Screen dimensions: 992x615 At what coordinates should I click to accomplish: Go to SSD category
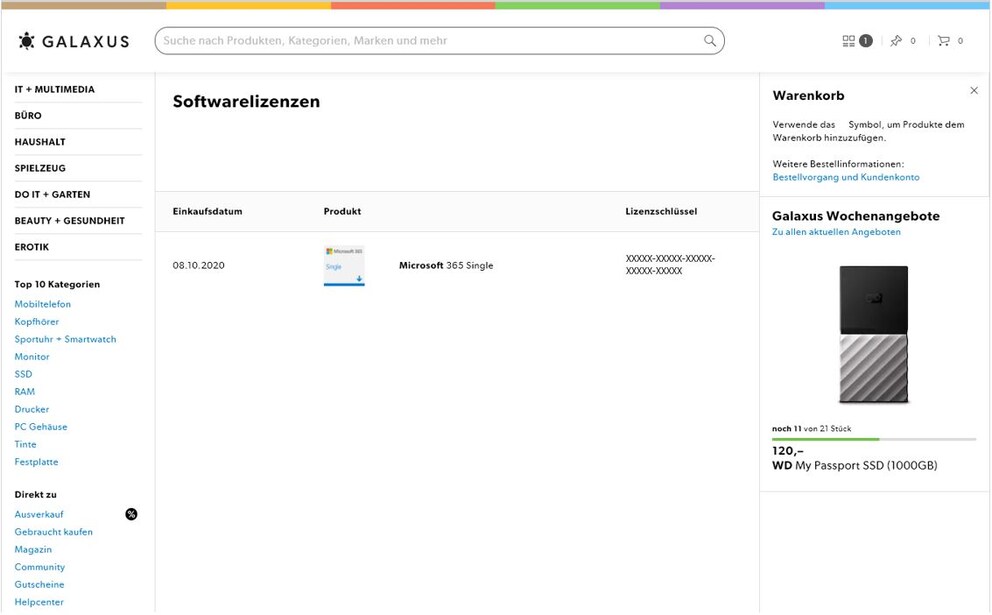23,374
